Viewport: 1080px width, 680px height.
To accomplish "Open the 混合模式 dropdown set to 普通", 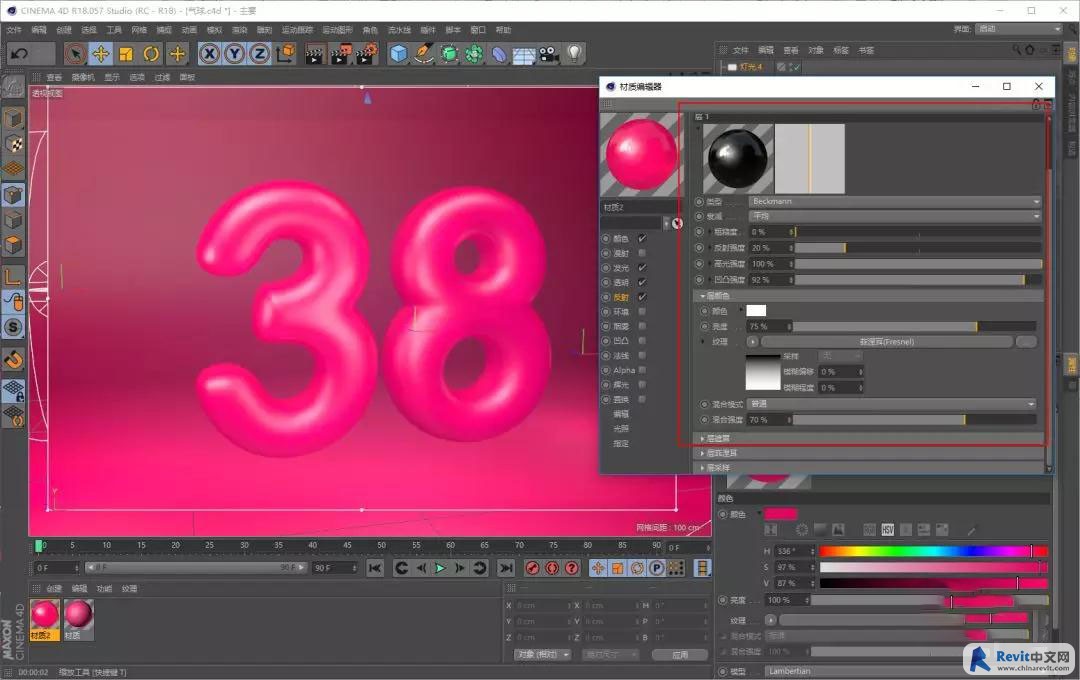I will pos(892,404).
